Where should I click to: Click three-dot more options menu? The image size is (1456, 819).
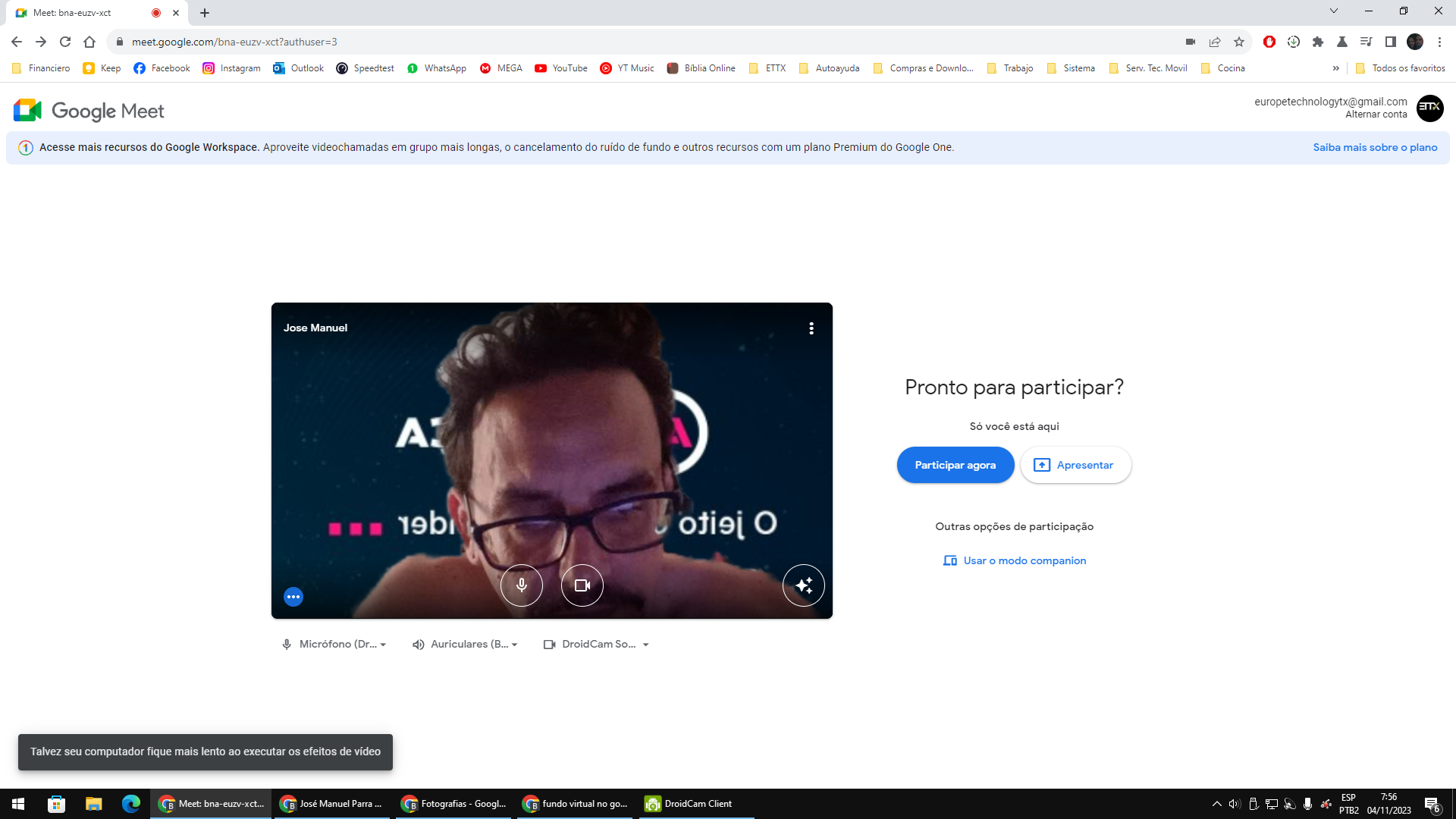tap(811, 328)
